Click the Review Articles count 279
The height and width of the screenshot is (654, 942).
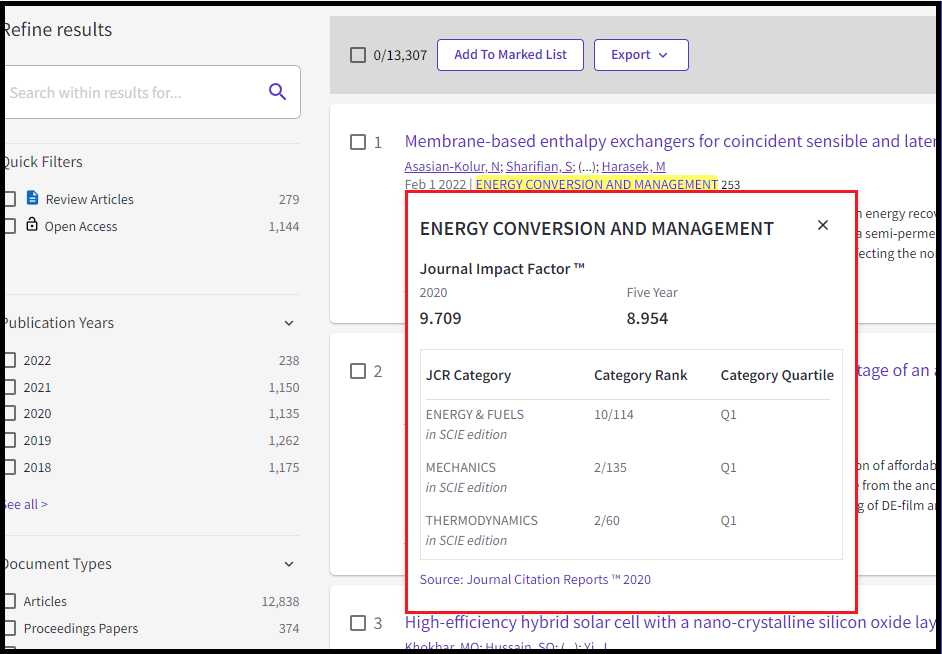coord(289,199)
